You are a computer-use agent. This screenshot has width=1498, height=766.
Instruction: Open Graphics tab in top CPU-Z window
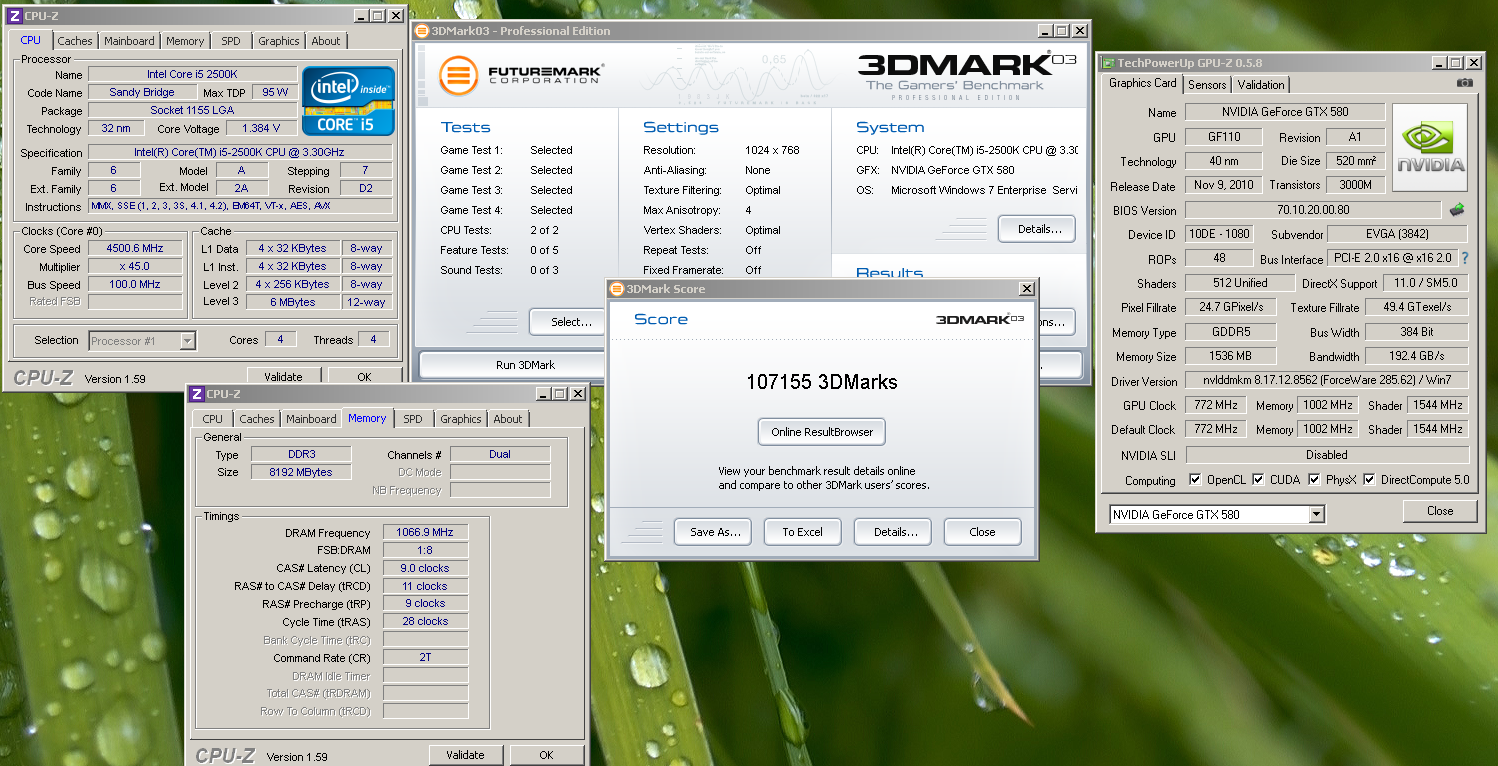[279, 41]
